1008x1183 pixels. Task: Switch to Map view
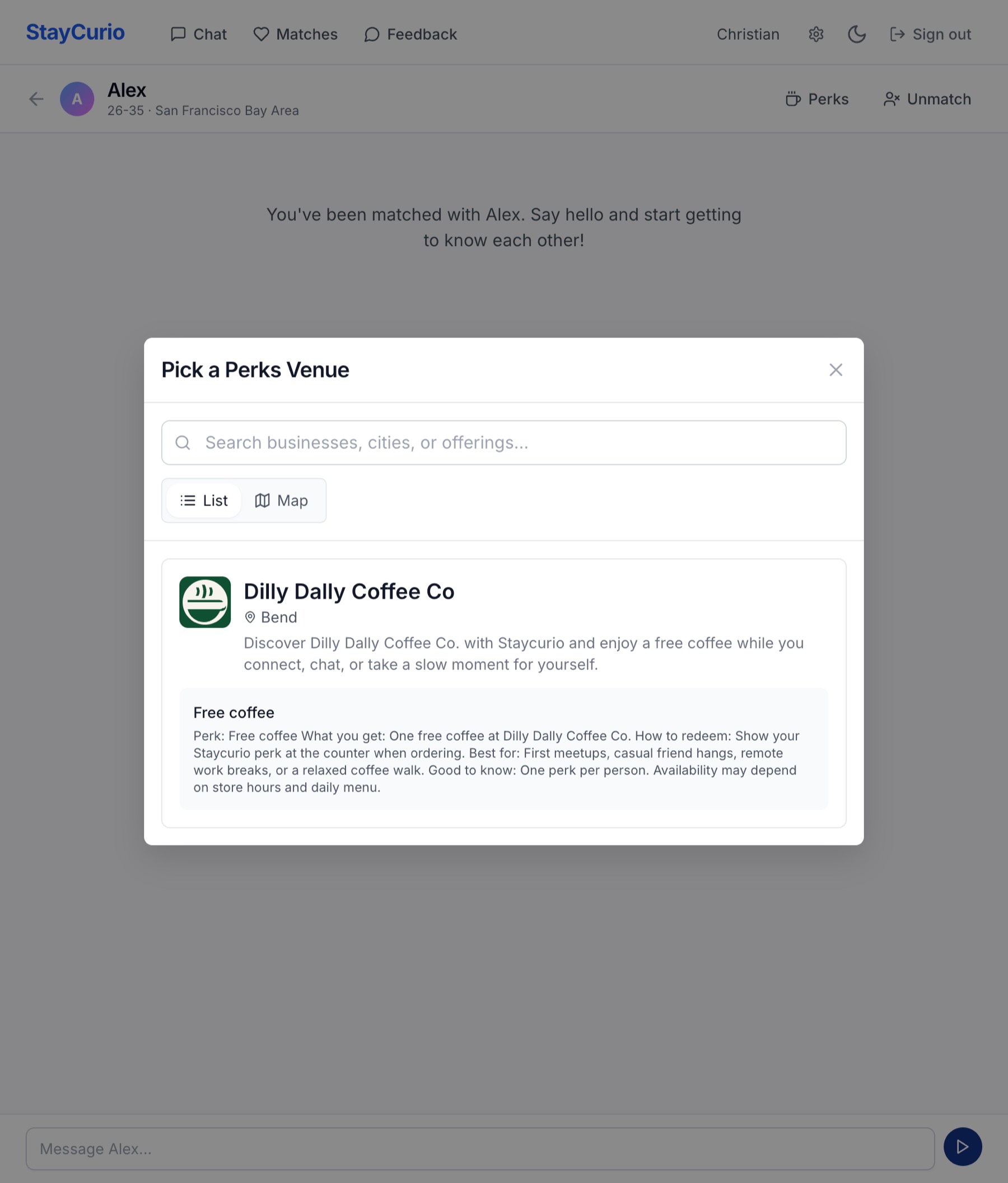pos(282,501)
